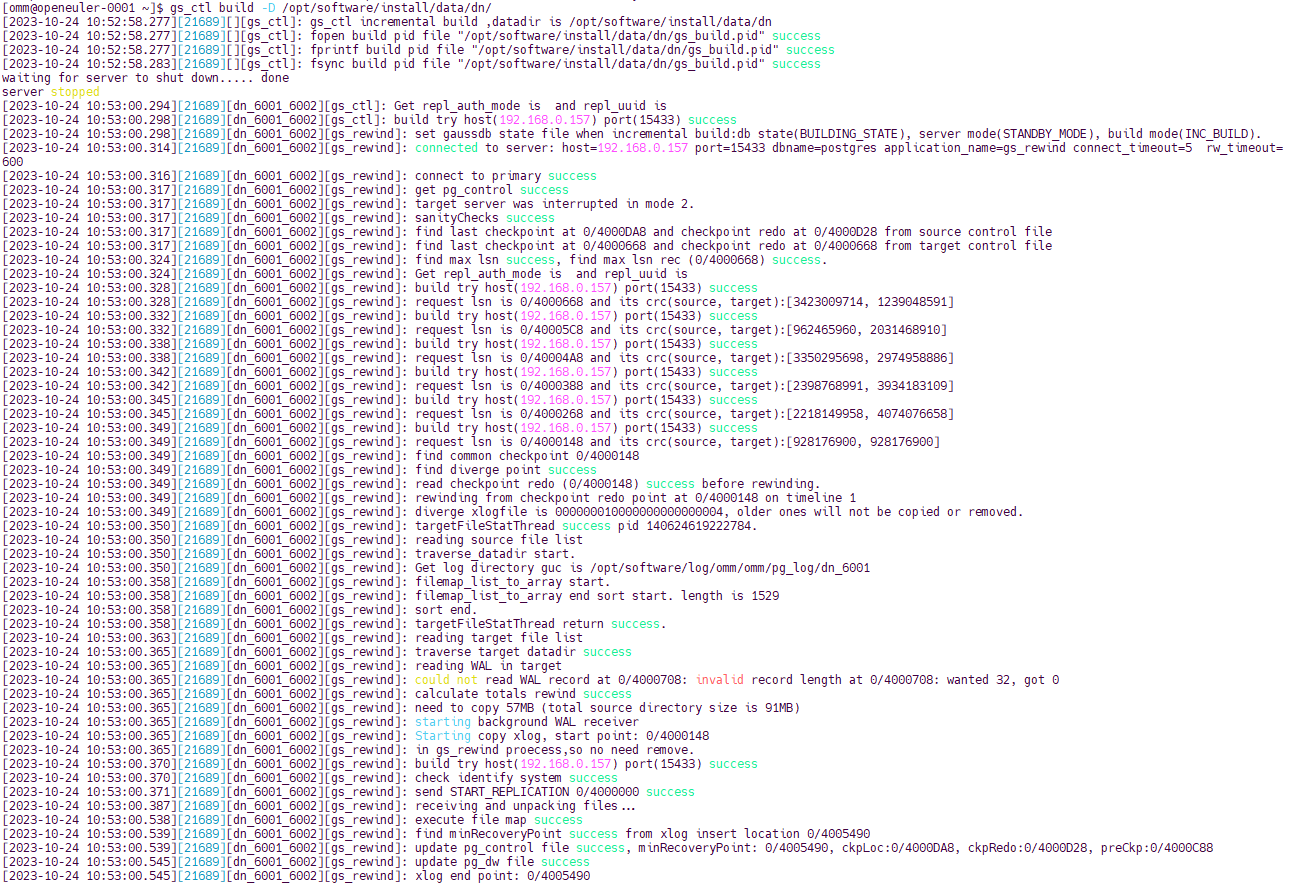Click the 'traverse_datadir start.' line
This screenshot has width=1293, height=888.
click(x=289, y=553)
